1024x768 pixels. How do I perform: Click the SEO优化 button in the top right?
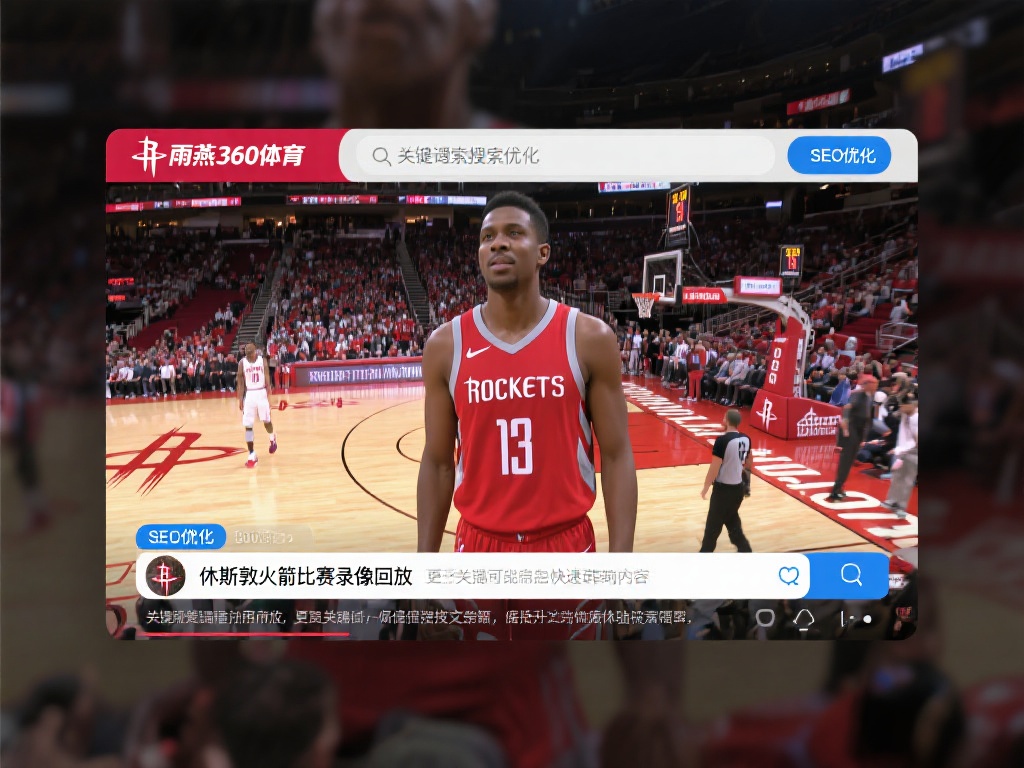tap(839, 156)
